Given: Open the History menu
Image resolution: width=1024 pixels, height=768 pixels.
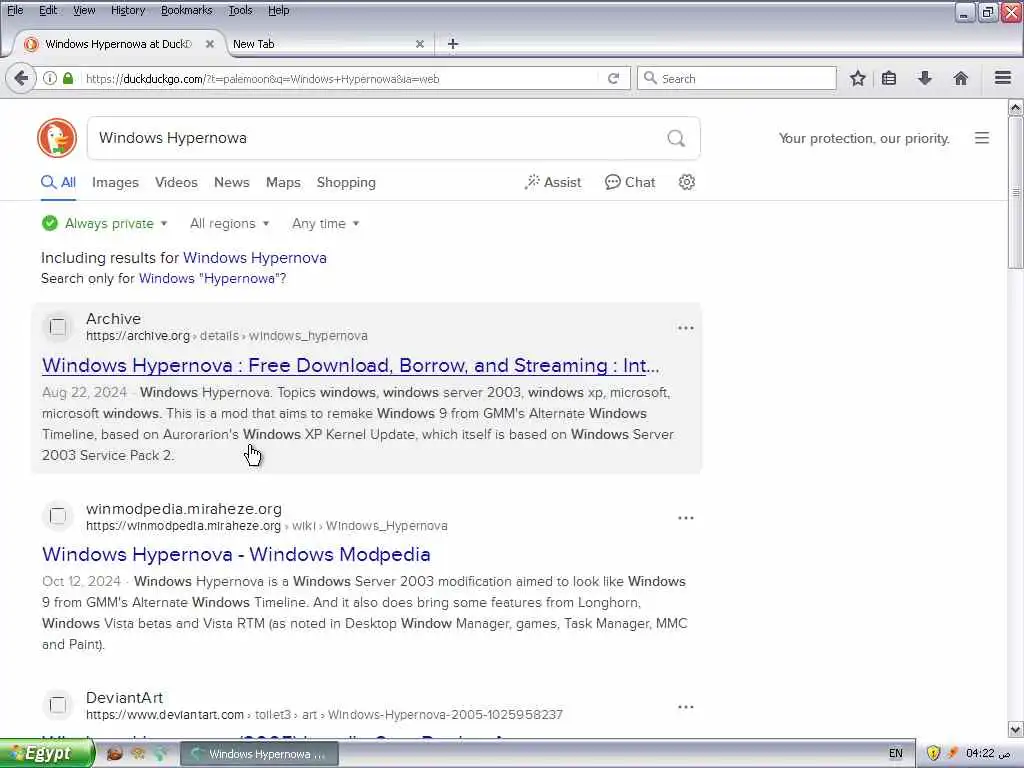Looking at the screenshot, I should point(127,10).
